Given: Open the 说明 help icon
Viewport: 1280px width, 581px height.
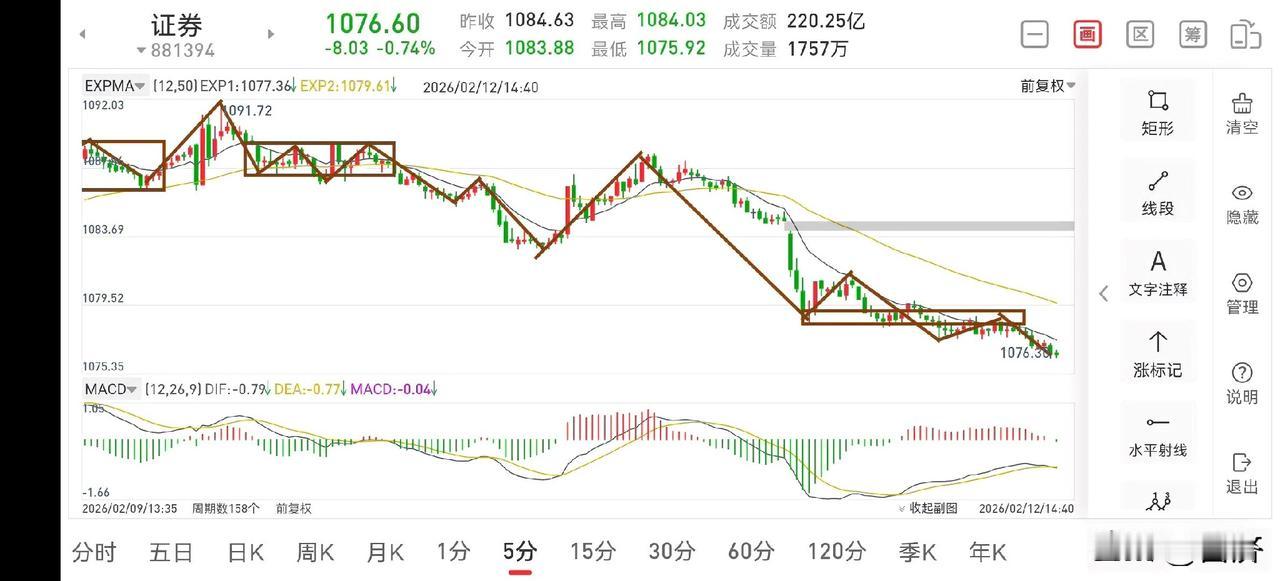Looking at the screenshot, I should point(1242,384).
